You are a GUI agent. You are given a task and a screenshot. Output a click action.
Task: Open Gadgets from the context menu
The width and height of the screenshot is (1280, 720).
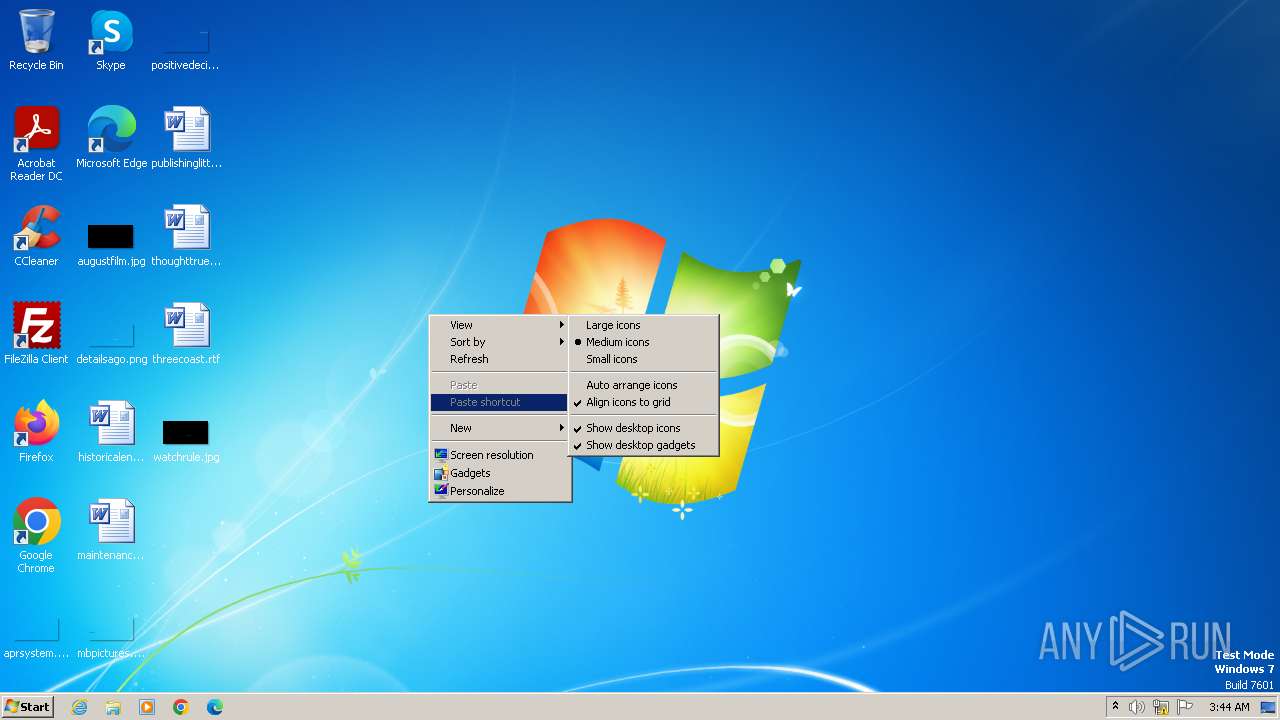point(499,473)
